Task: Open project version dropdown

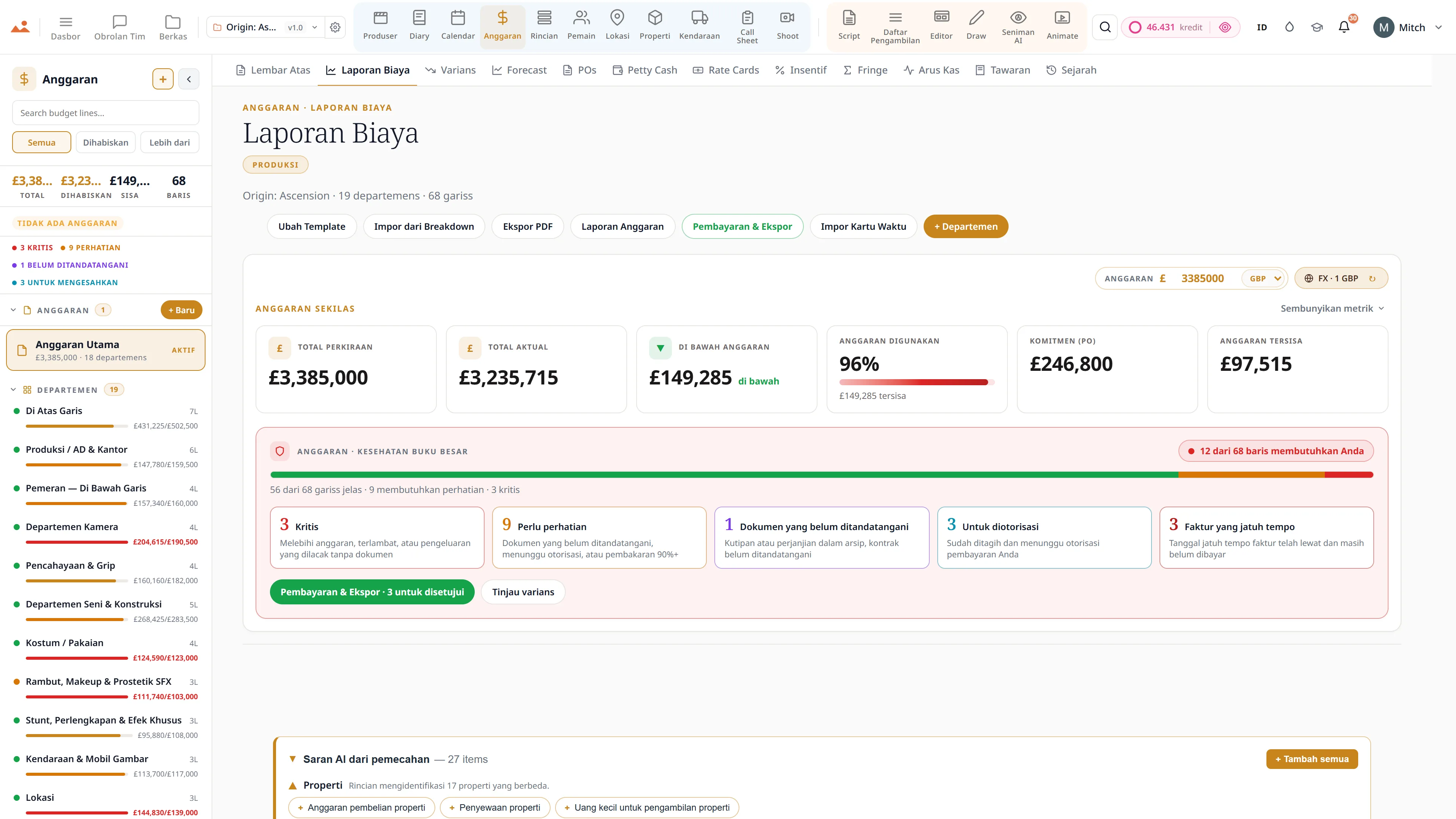Action: (303, 27)
